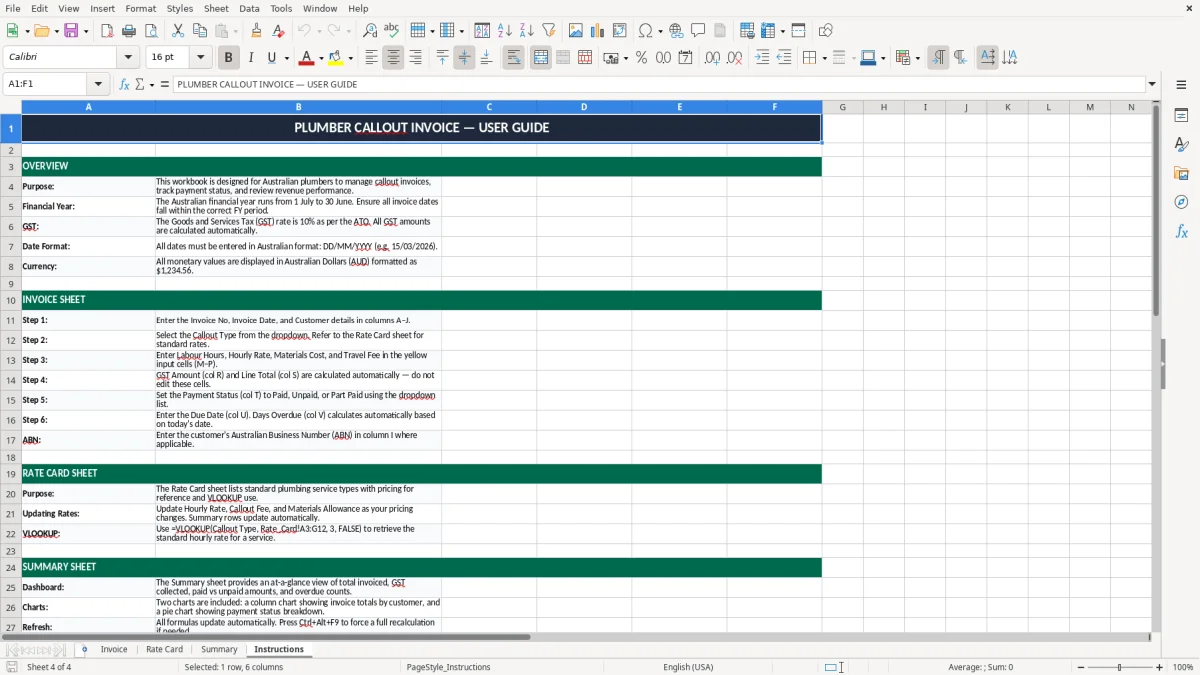Click the Export as PDF icon

point(106,31)
